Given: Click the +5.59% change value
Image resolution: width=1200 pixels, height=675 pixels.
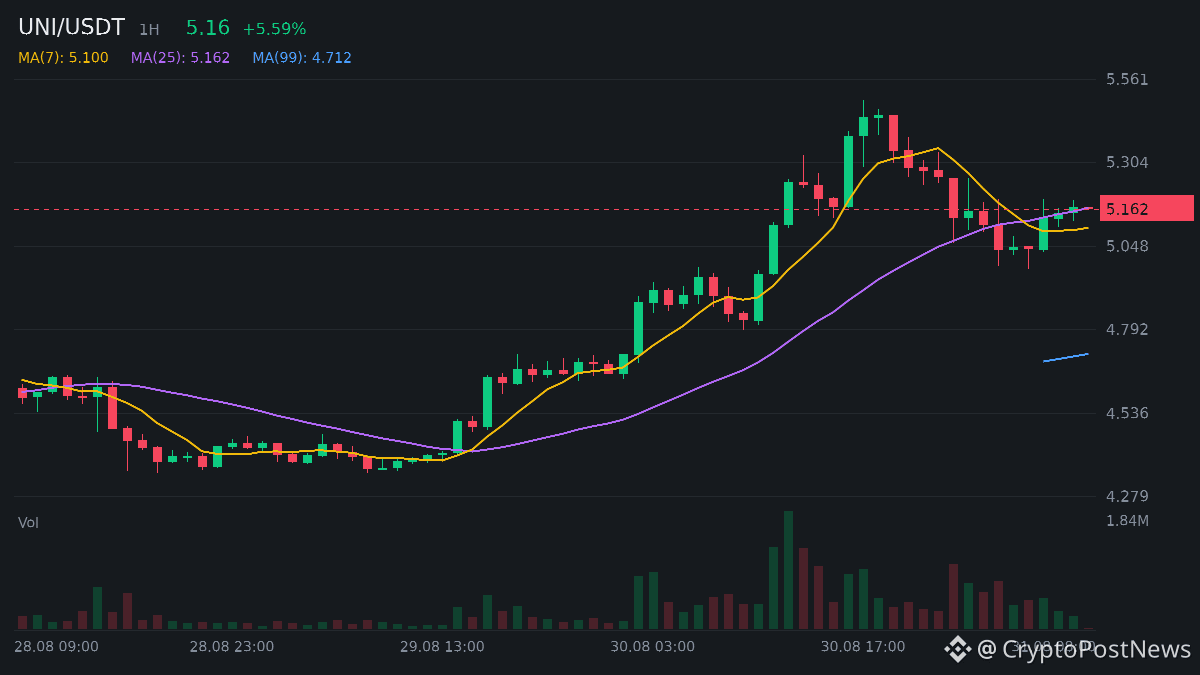Looking at the screenshot, I should [274, 29].
